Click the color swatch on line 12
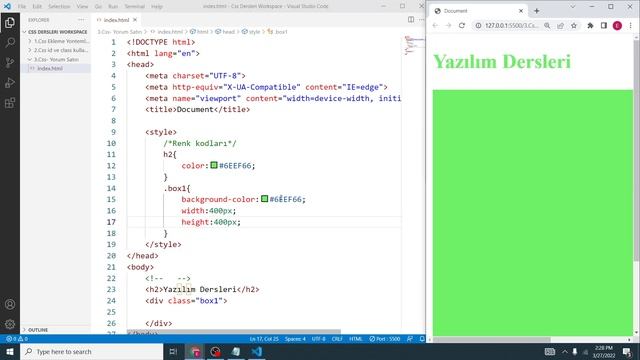This screenshot has height=360, width=640. [214, 165]
